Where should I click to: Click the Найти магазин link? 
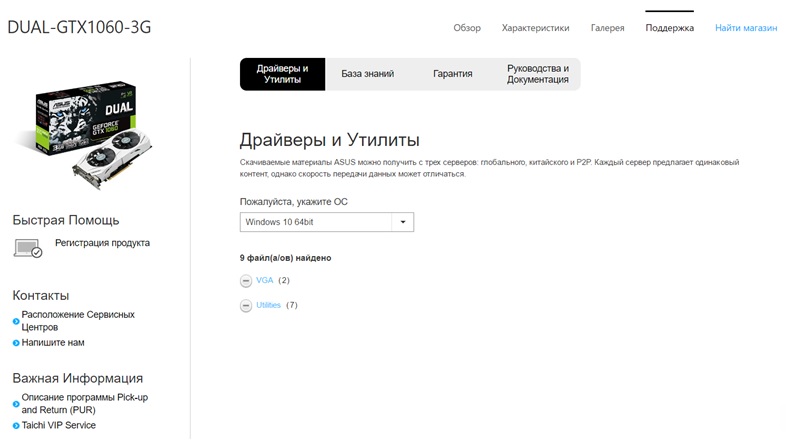tap(746, 28)
